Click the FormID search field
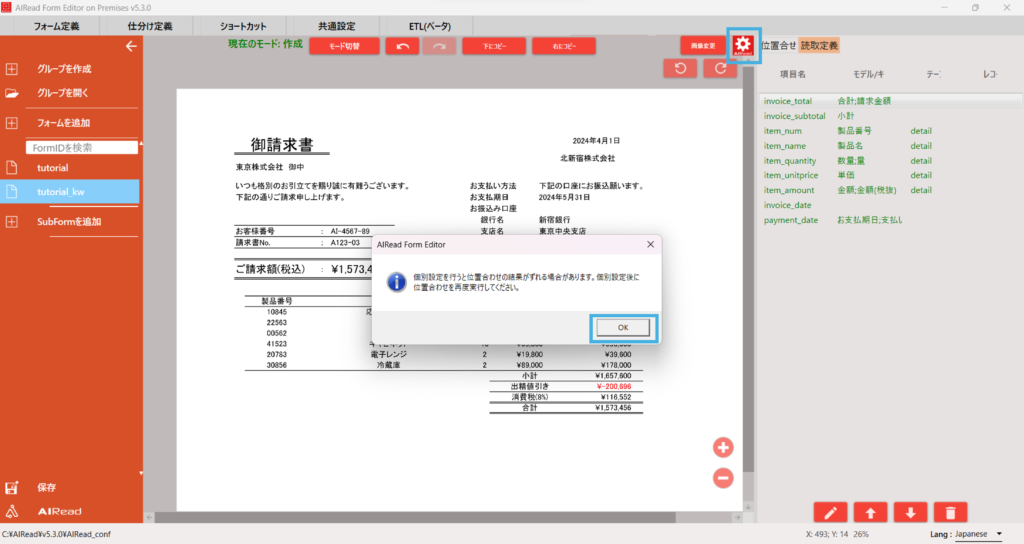 (82, 147)
